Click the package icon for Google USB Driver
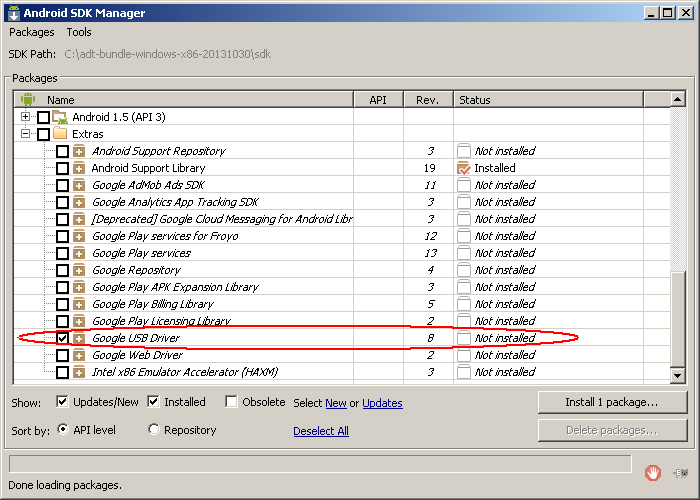The width and height of the screenshot is (700, 500). click(x=79, y=338)
